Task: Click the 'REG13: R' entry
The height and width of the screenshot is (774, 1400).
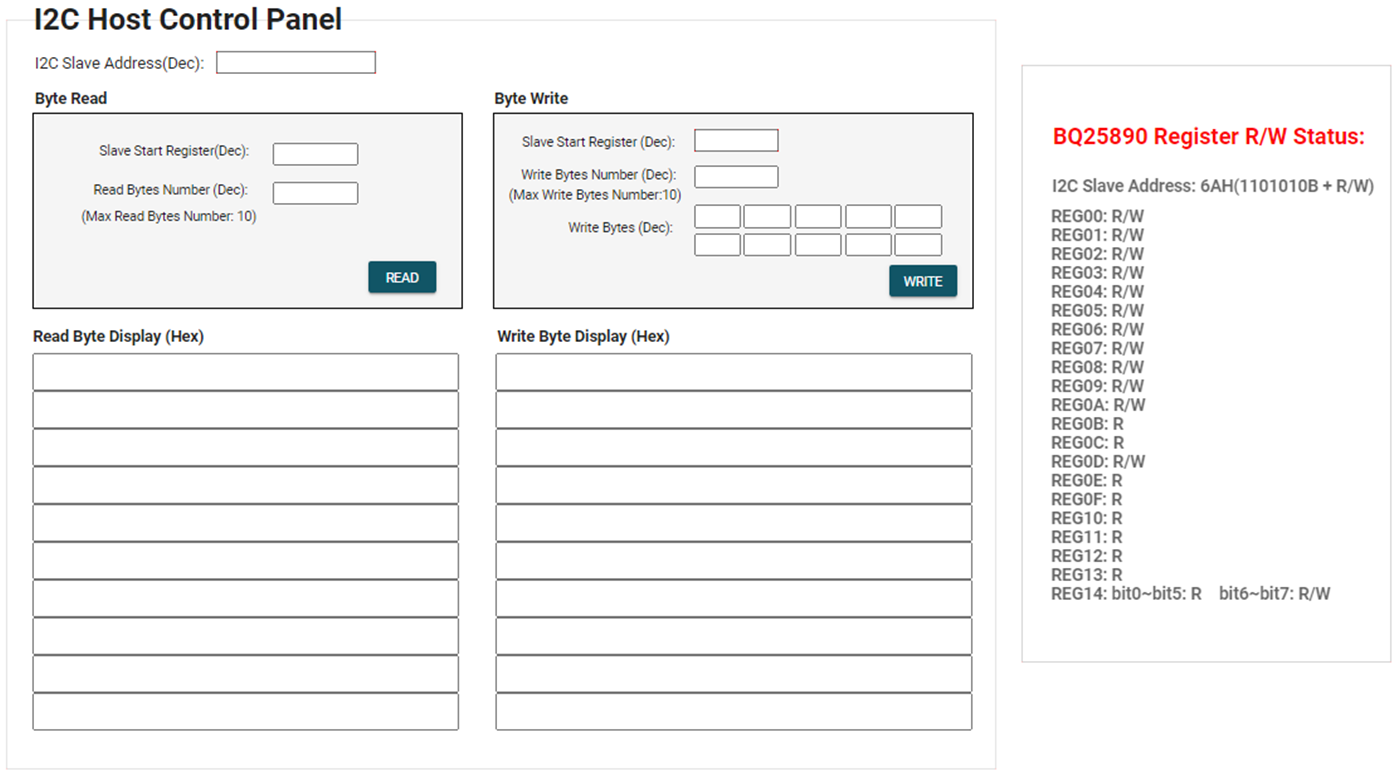Action: 1087,575
